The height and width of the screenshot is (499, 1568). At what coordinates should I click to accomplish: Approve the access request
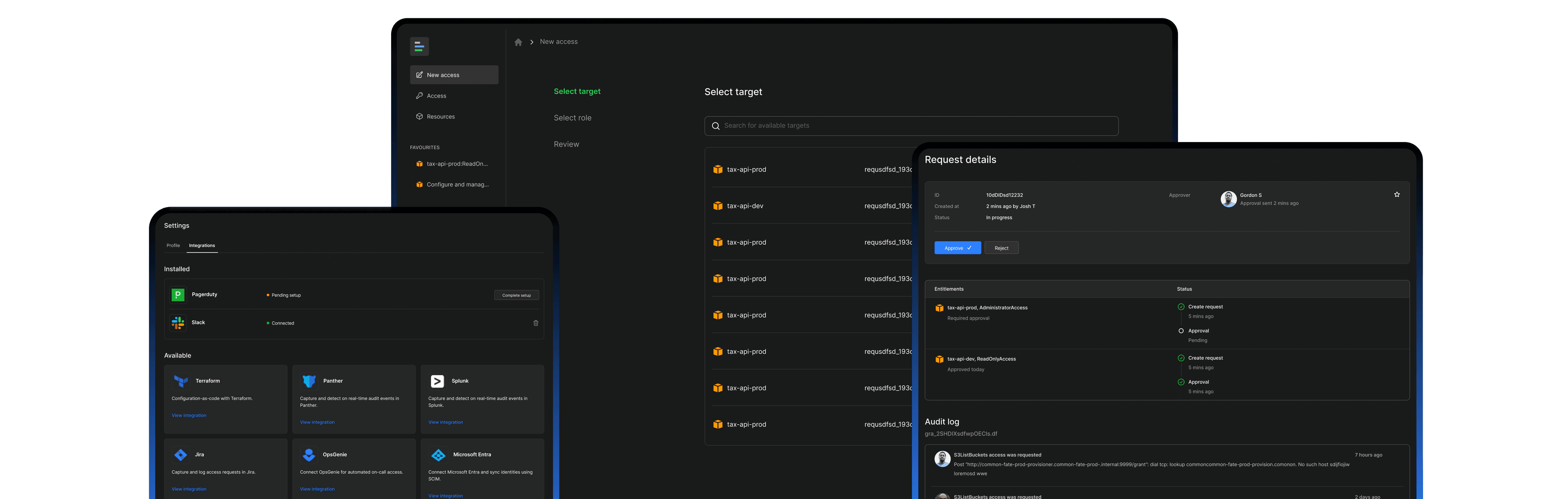pyautogui.click(x=957, y=248)
